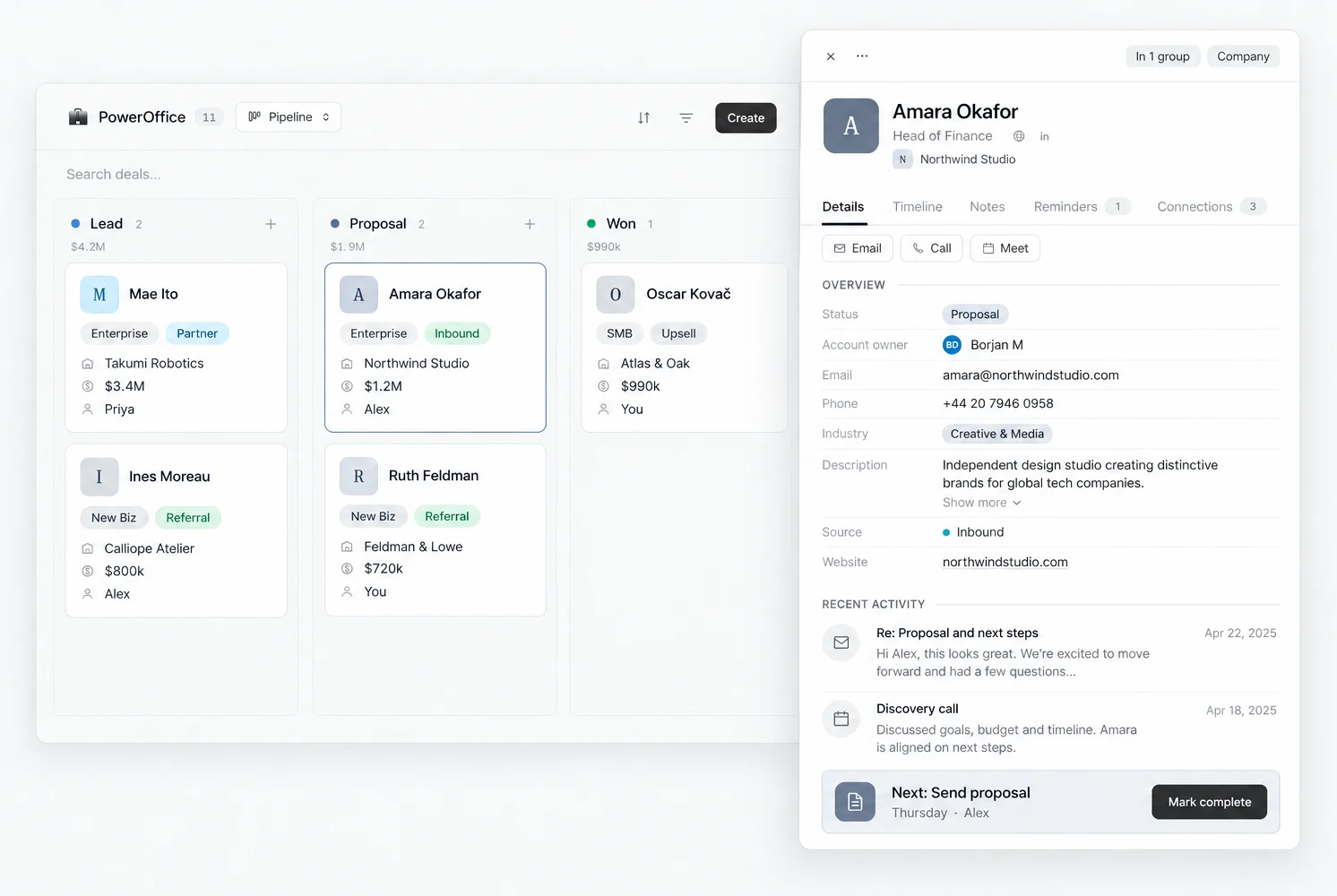Add a deal to Lead column
Image resolution: width=1337 pixels, height=896 pixels.
click(x=271, y=224)
